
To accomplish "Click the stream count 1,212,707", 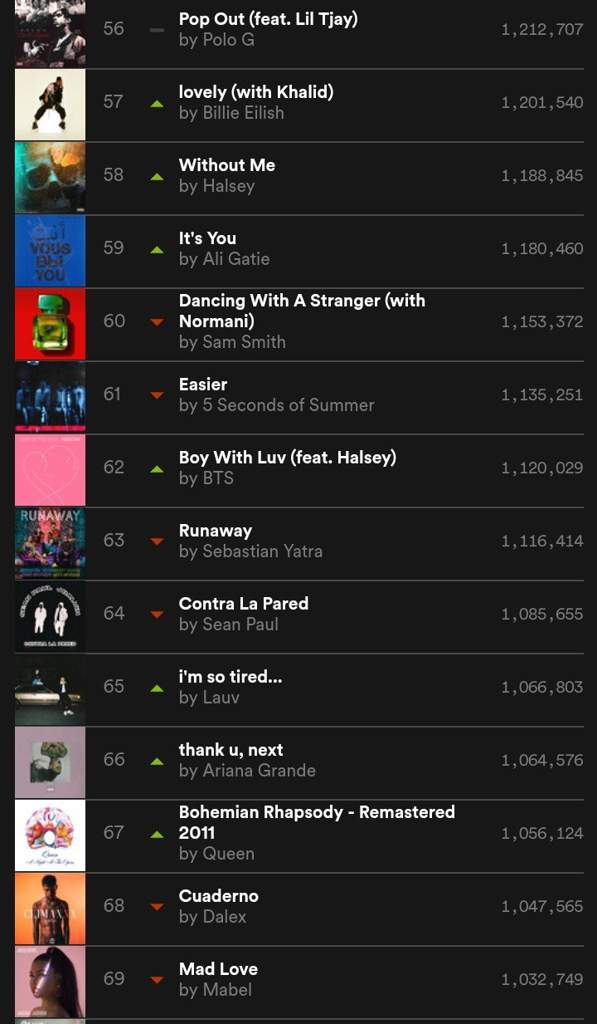I will click(x=542, y=30).
